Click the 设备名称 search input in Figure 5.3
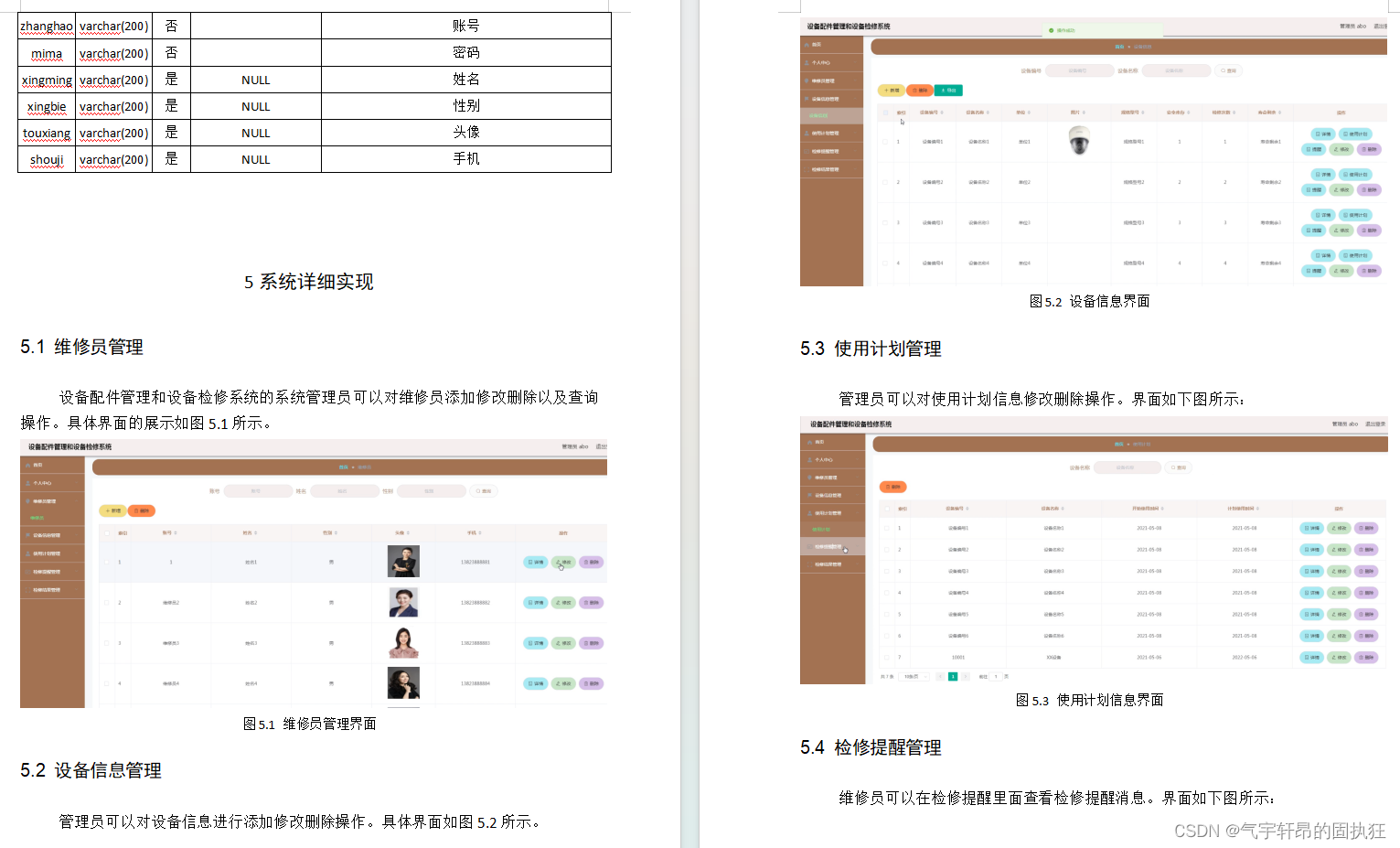Screen dimensions: 1400x848 point(1126,467)
